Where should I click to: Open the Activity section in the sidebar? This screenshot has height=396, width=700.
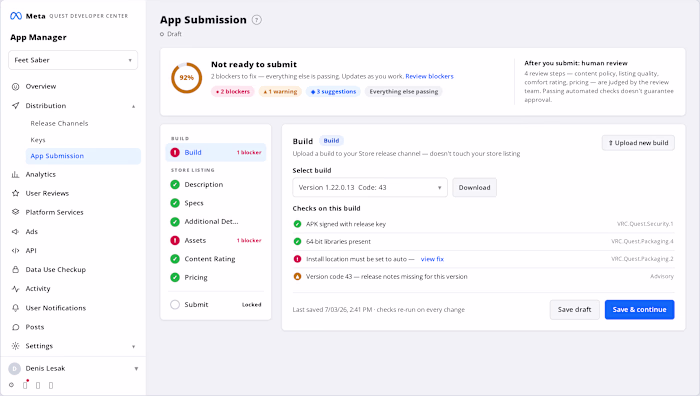coord(38,288)
